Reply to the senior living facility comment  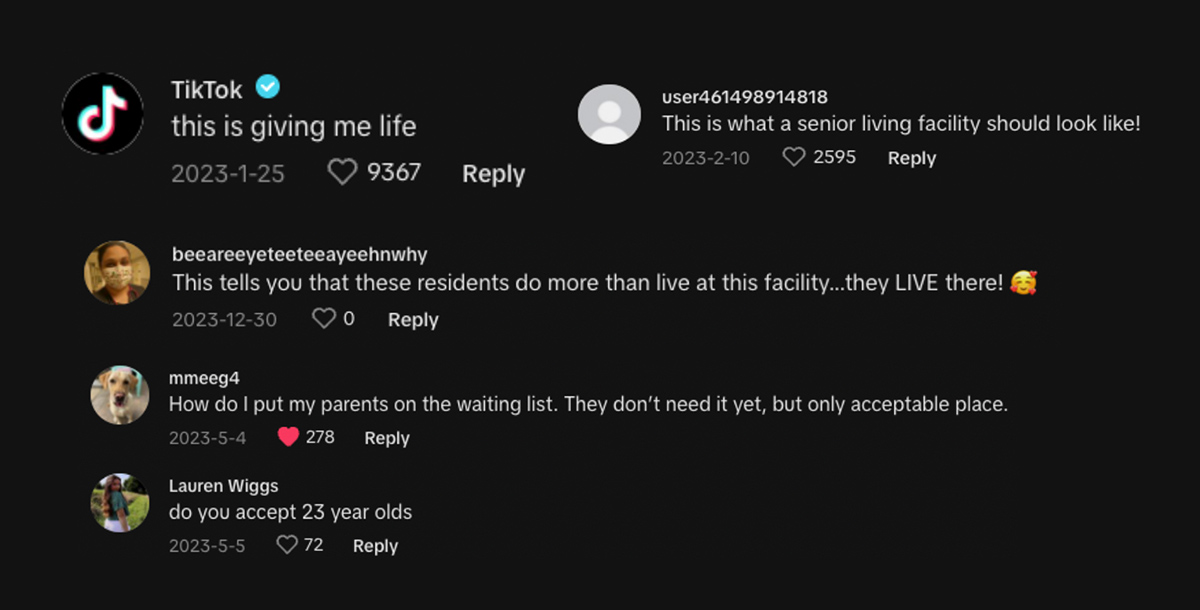click(911, 158)
